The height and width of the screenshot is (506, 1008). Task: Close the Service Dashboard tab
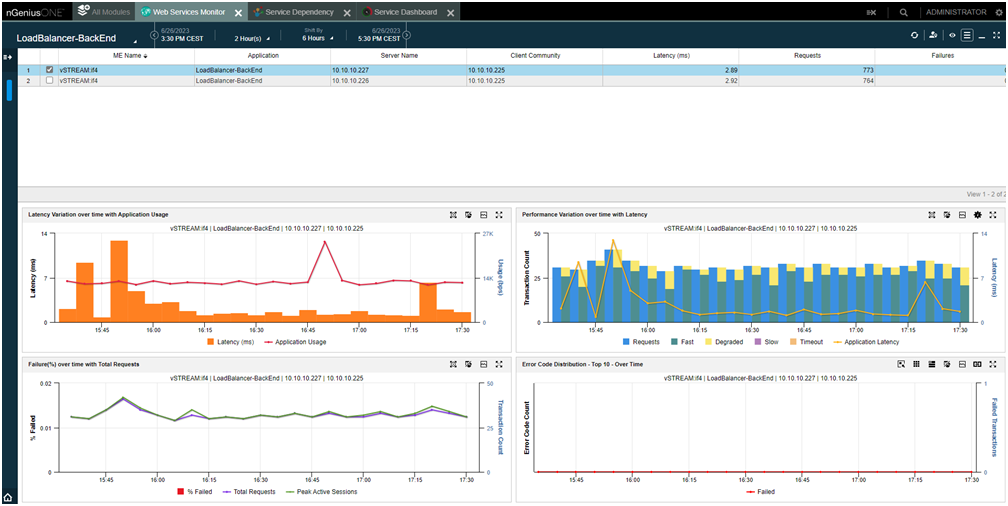[x=450, y=12]
